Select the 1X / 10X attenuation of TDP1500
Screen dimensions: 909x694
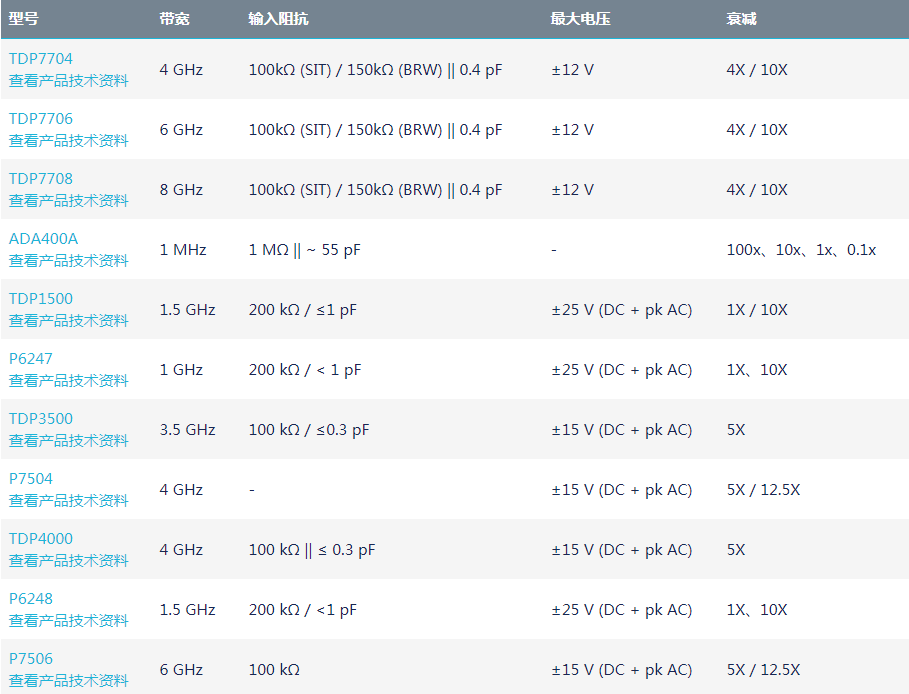tap(757, 310)
